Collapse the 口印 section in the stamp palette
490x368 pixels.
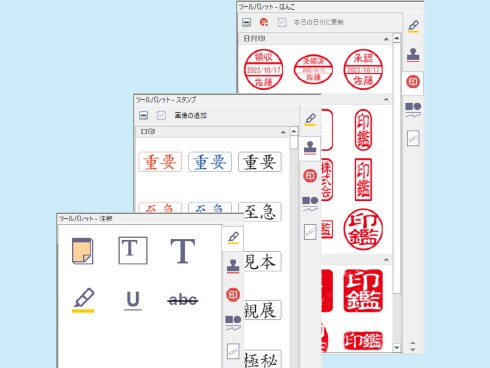point(283,132)
